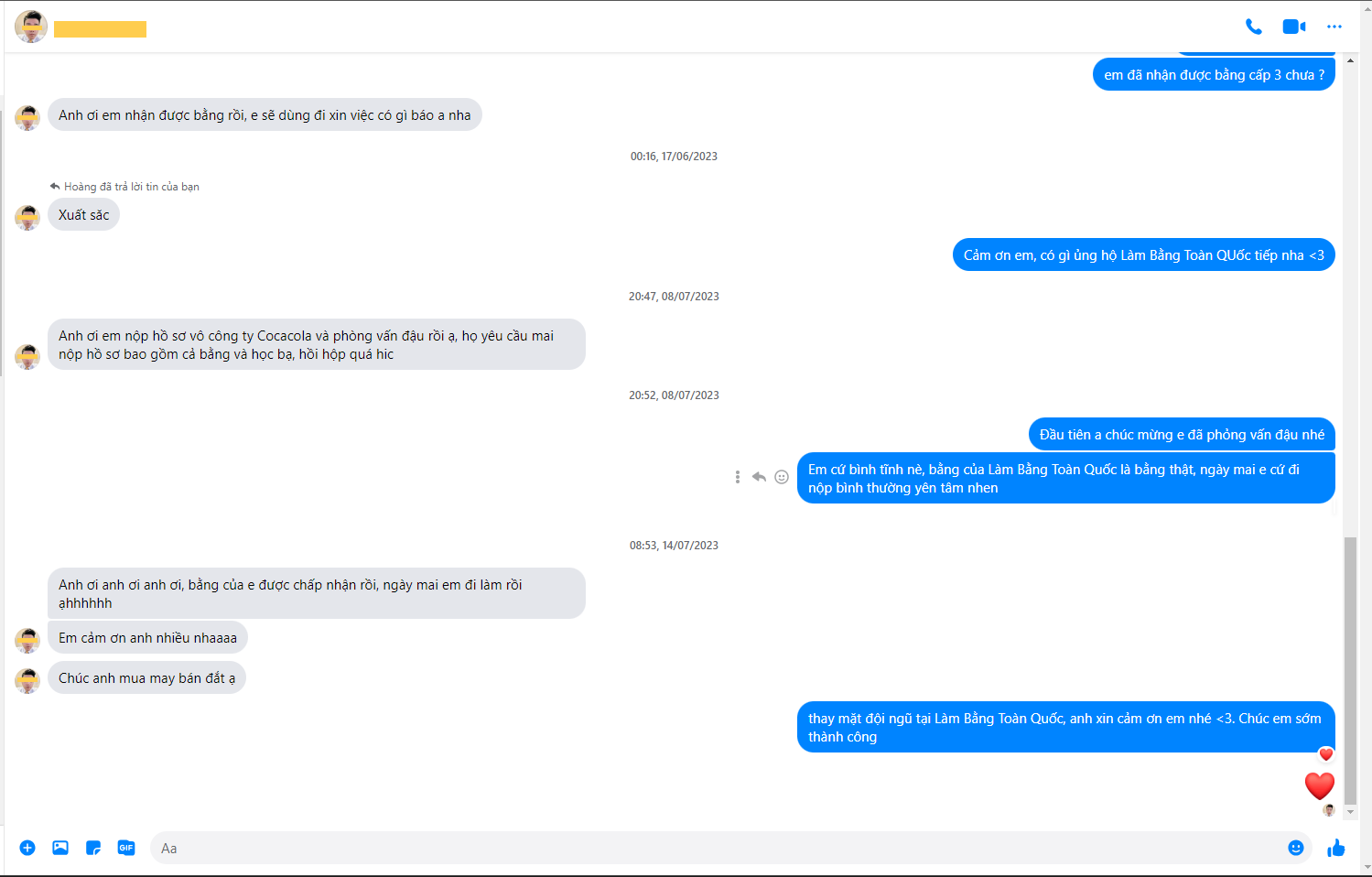
Task: Click the highlighted contact name in the header
Action: (x=100, y=29)
